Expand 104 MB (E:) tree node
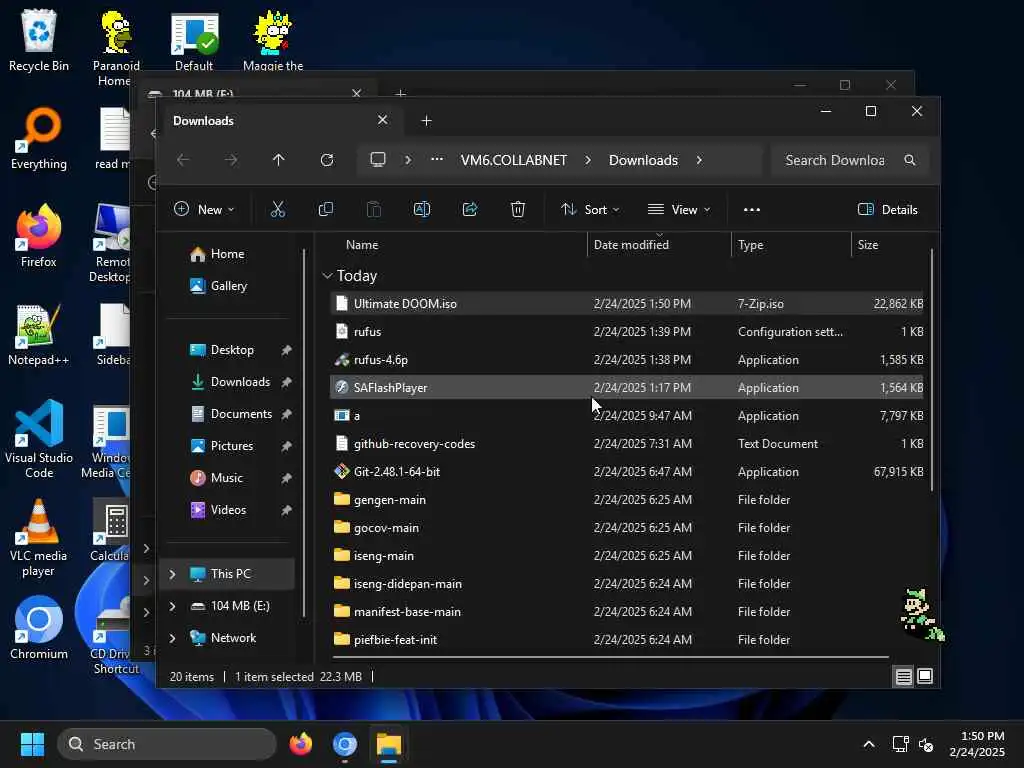 (172, 606)
